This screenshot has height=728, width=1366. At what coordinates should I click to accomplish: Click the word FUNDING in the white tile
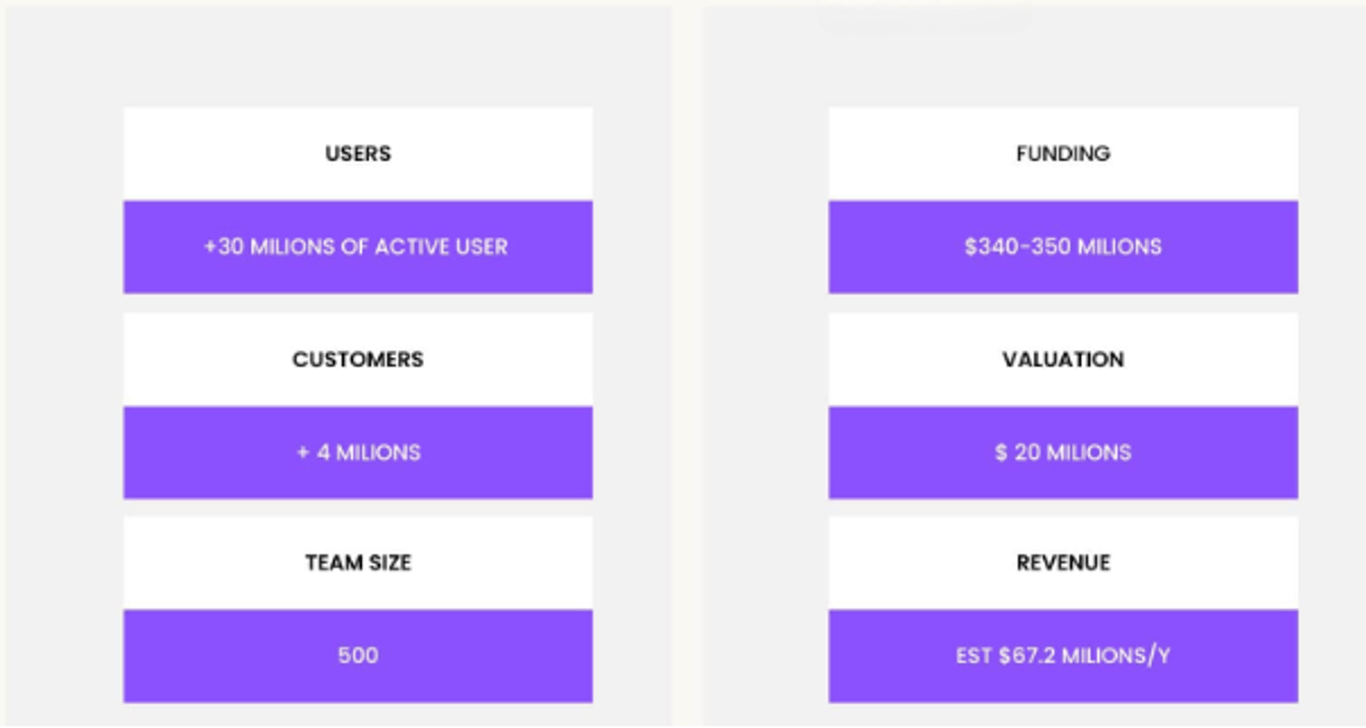(x=1062, y=153)
